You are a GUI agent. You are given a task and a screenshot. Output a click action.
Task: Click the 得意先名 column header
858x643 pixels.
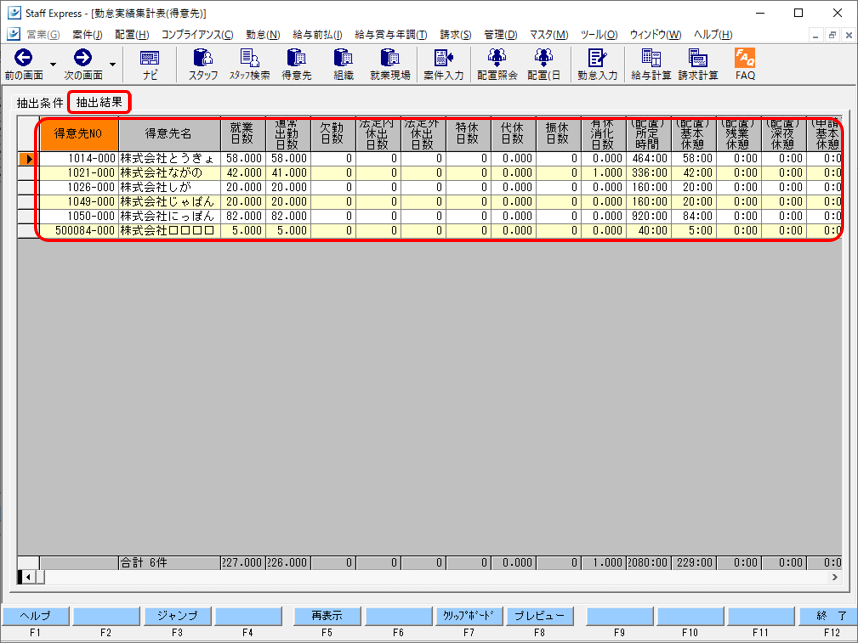click(169, 134)
